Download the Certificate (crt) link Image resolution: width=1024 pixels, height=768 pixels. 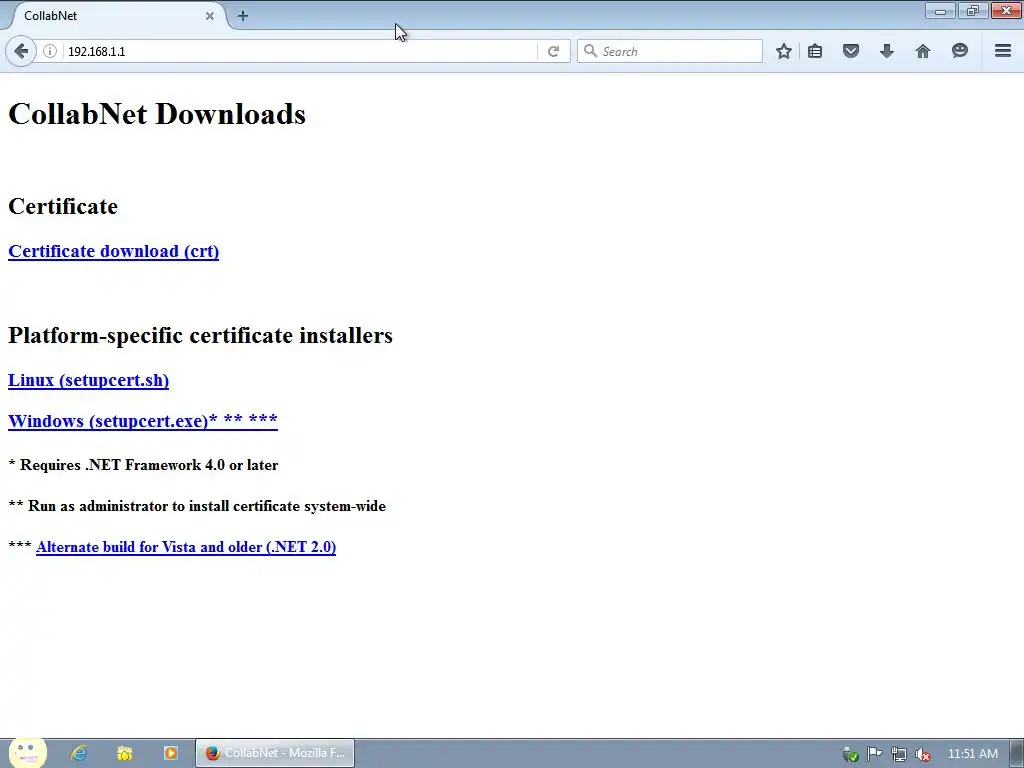pos(114,251)
